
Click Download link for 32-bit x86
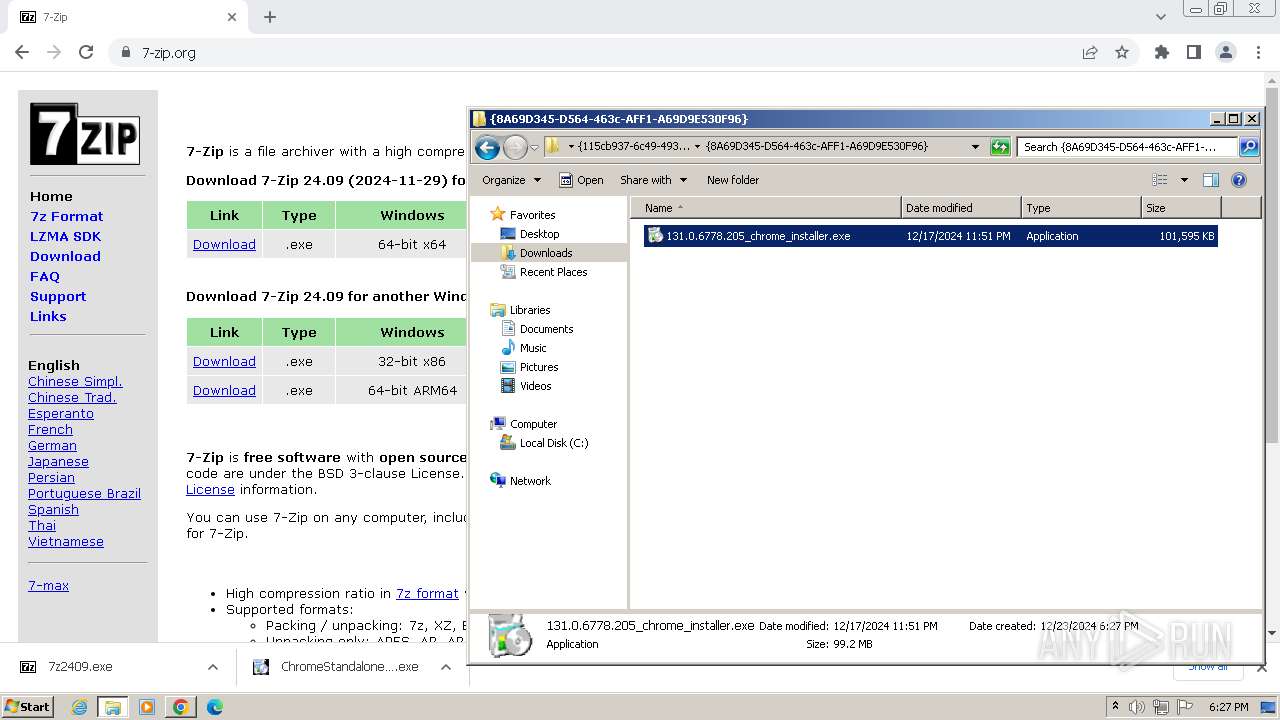pos(224,361)
